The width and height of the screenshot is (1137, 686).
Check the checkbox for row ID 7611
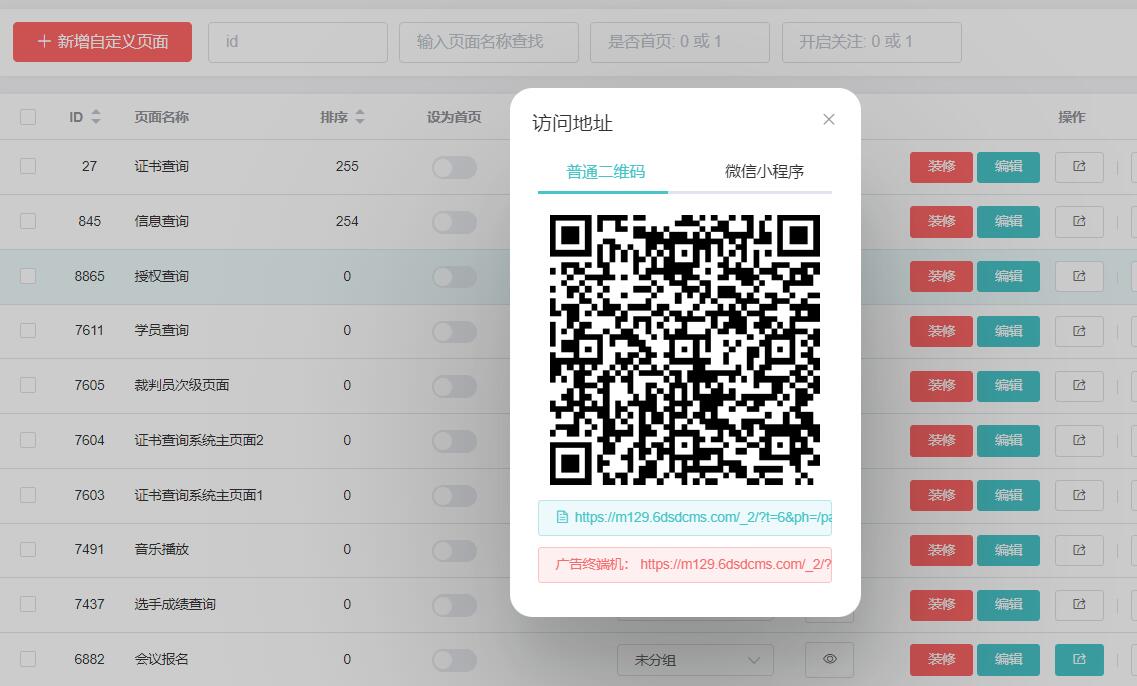[28, 331]
